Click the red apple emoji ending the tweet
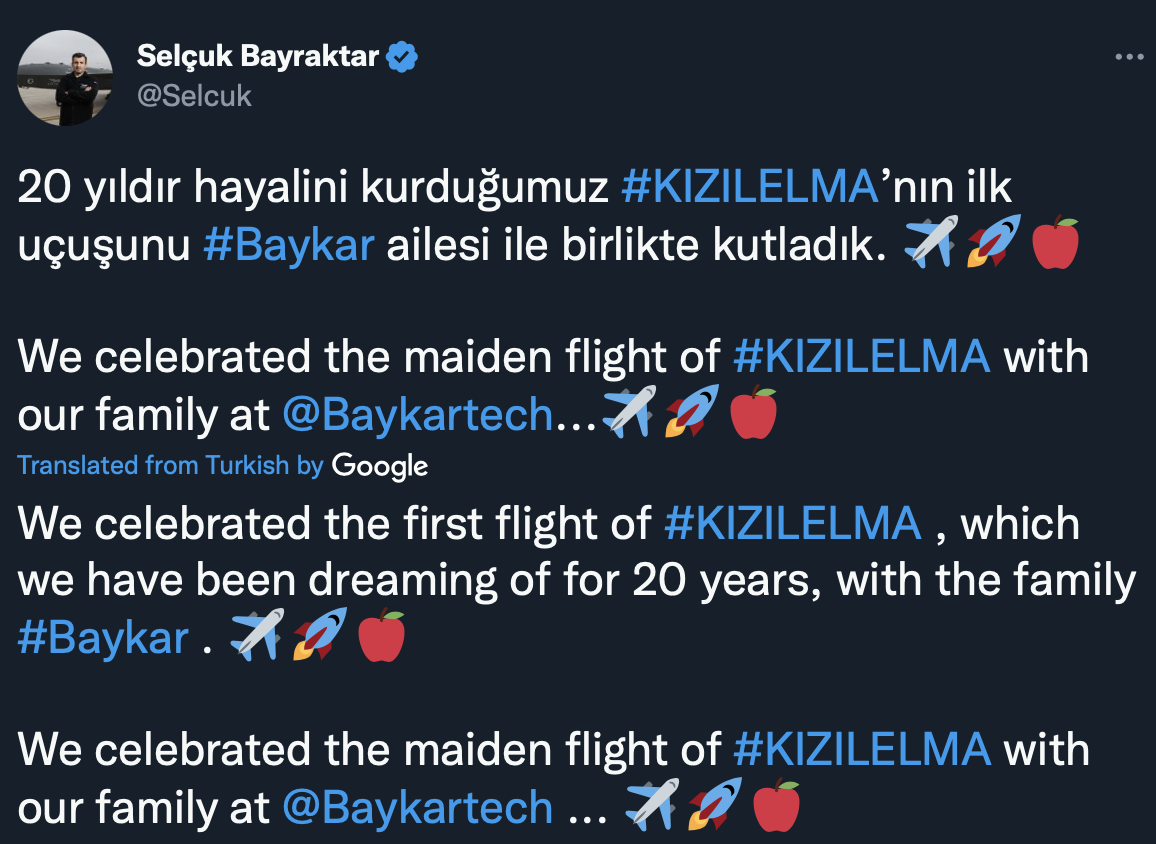 click(776, 806)
